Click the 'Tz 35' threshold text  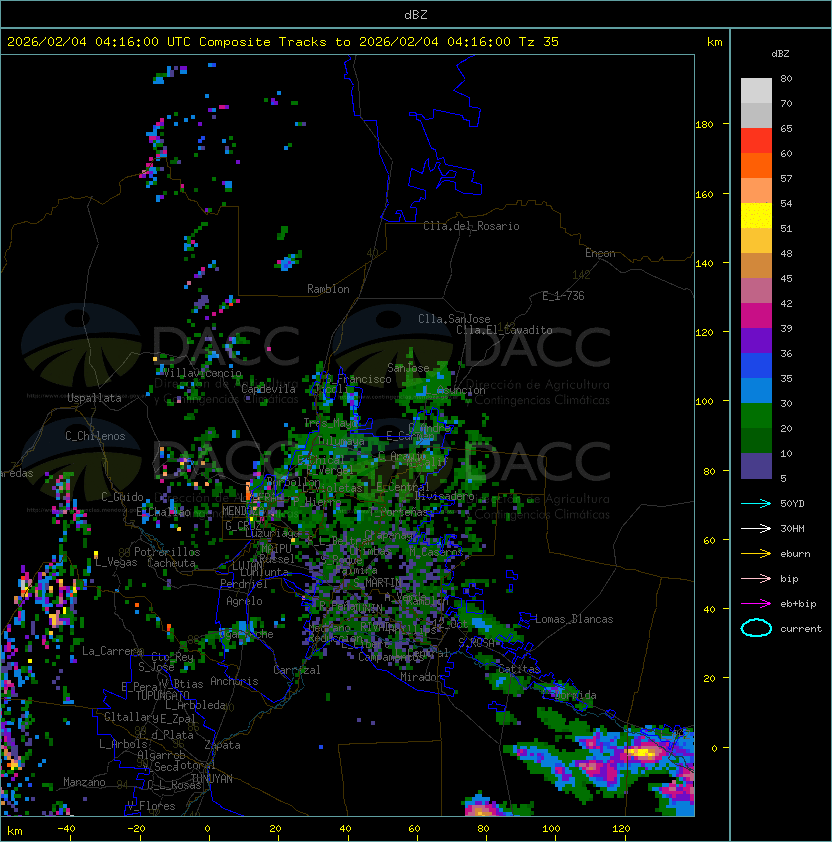pyautogui.click(x=539, y=42)
